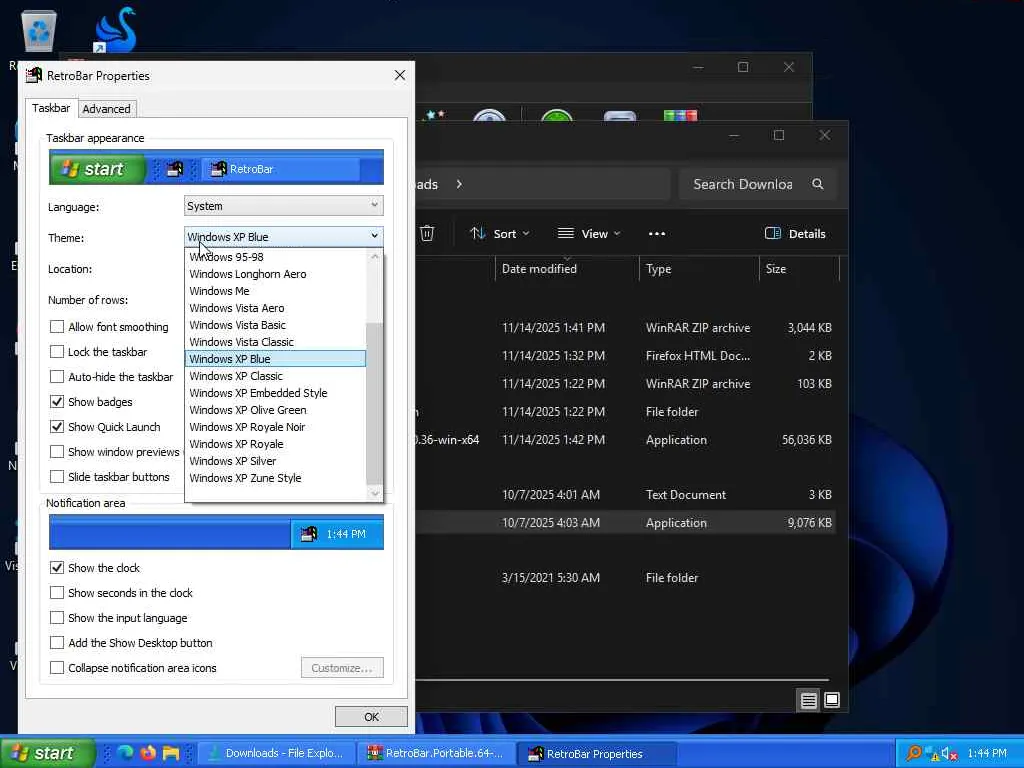Open the three-dots See more menu
Screen dimensions: 1024x768
click(657, 234)
